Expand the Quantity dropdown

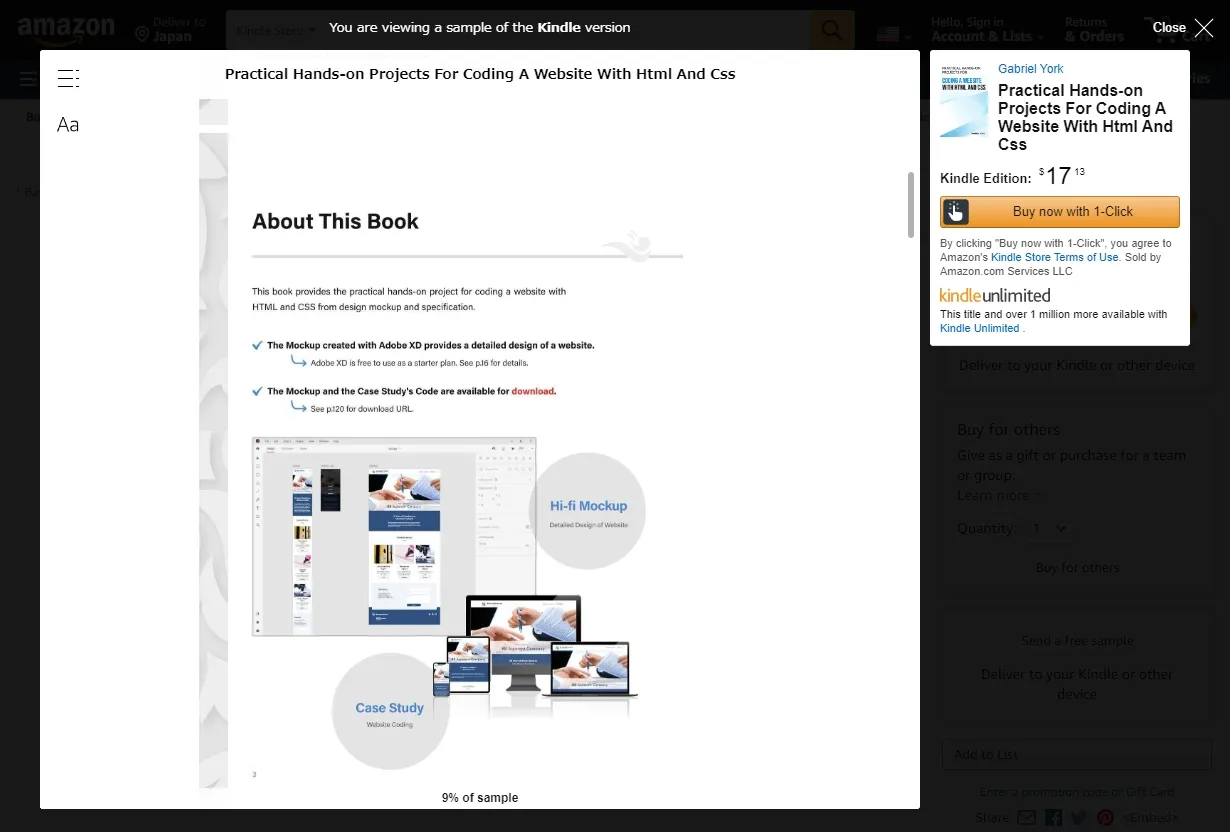click(1049, 528)
